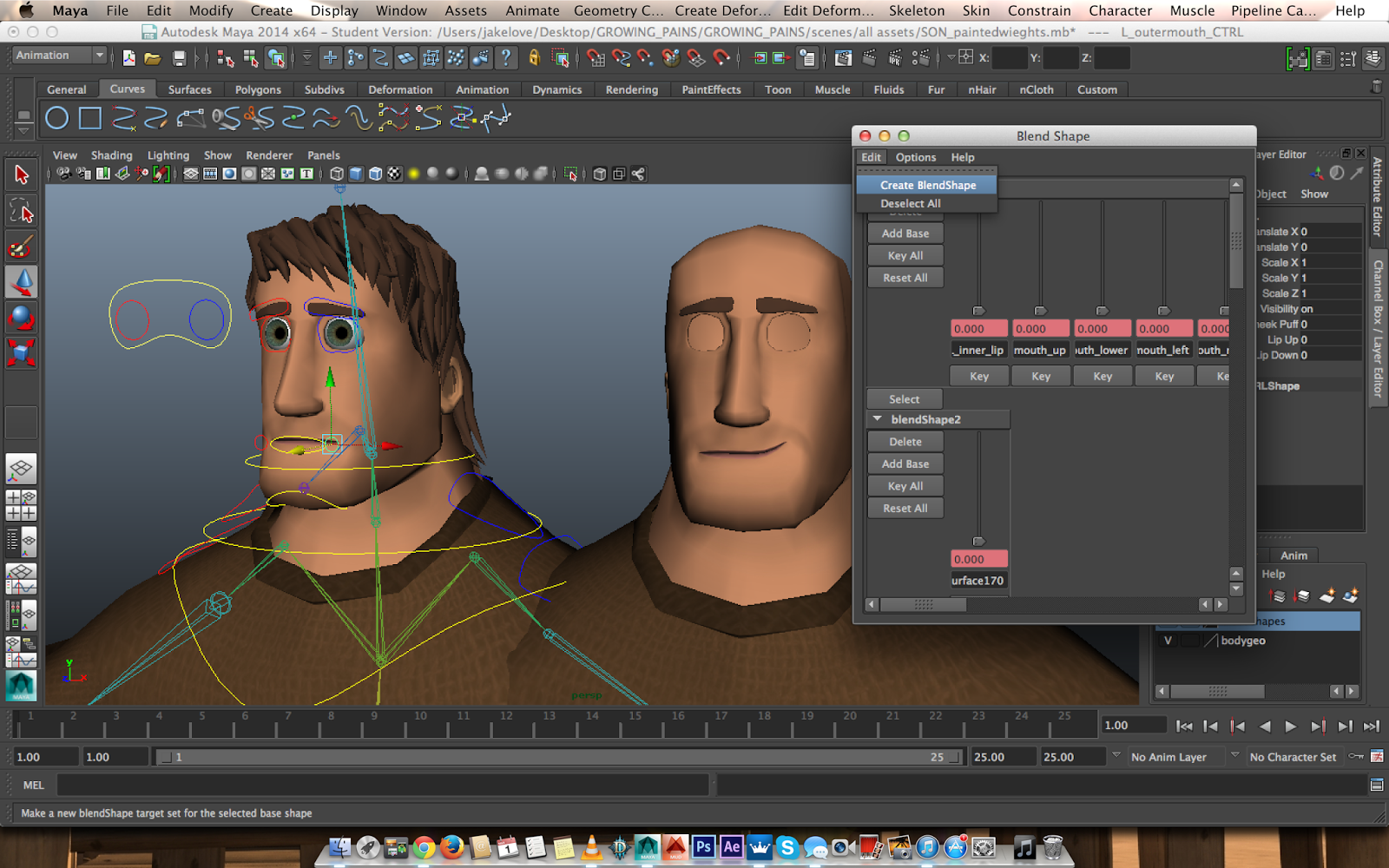Open the MEL command language selector
The height and width of the screenshot is (868, 1389).
[34, 785]
